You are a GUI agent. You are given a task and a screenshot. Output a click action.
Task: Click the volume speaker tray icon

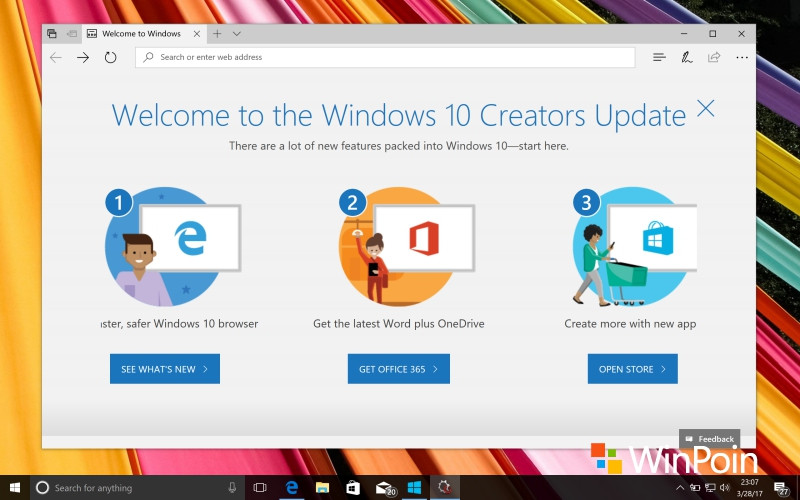tap(724, 488)
